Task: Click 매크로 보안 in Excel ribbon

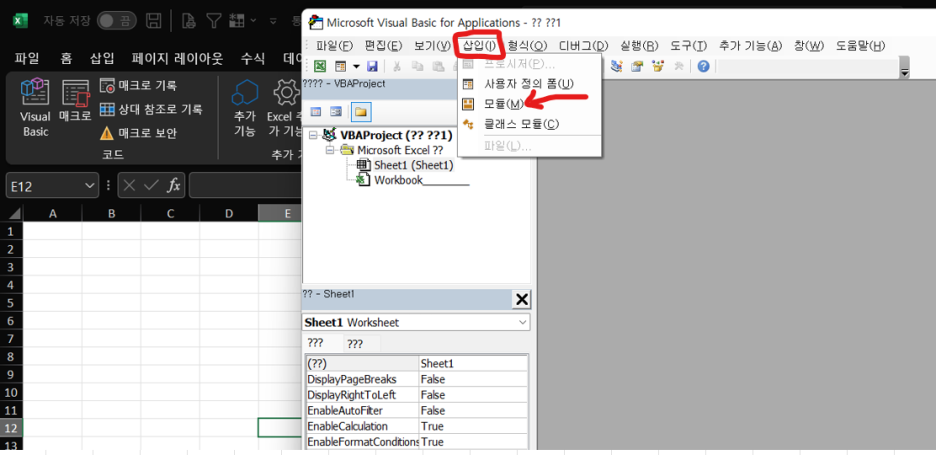Action: coord(138,133)
